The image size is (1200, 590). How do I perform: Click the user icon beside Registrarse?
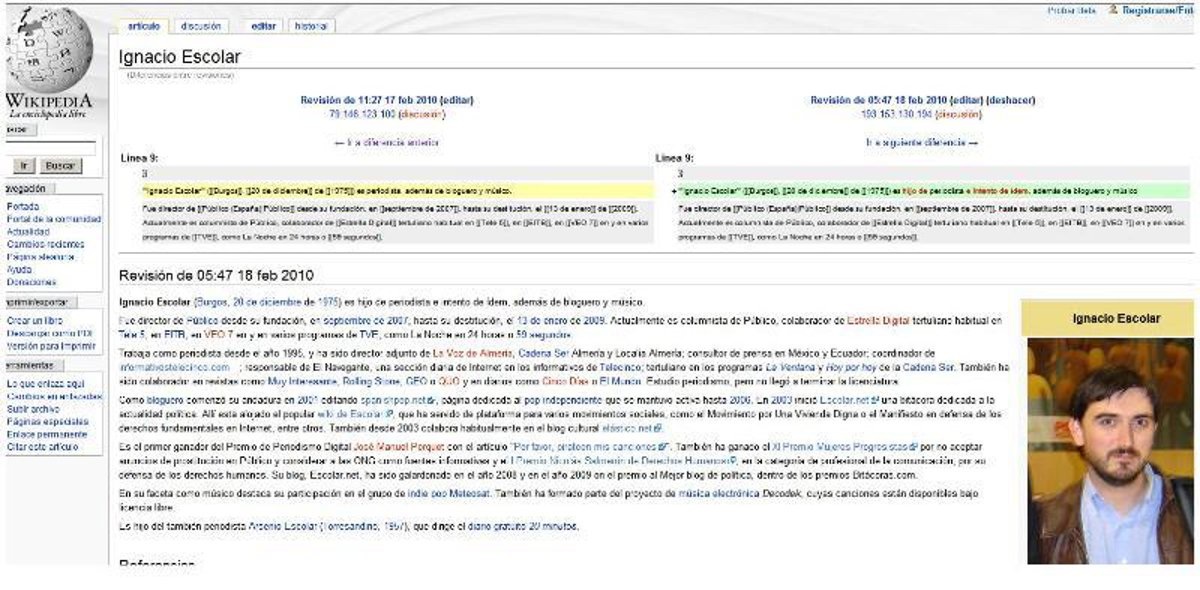1112,10
